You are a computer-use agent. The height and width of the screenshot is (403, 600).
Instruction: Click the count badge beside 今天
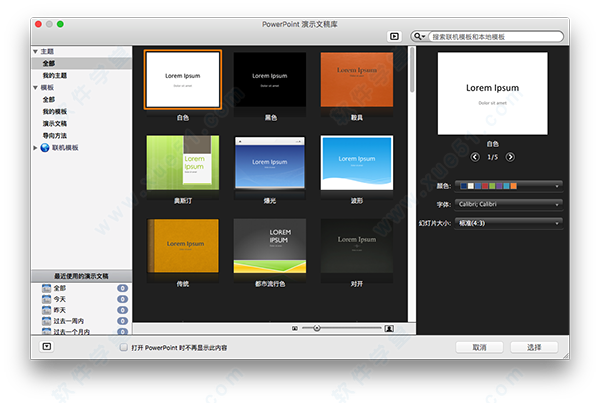click(x=122, y=299)
